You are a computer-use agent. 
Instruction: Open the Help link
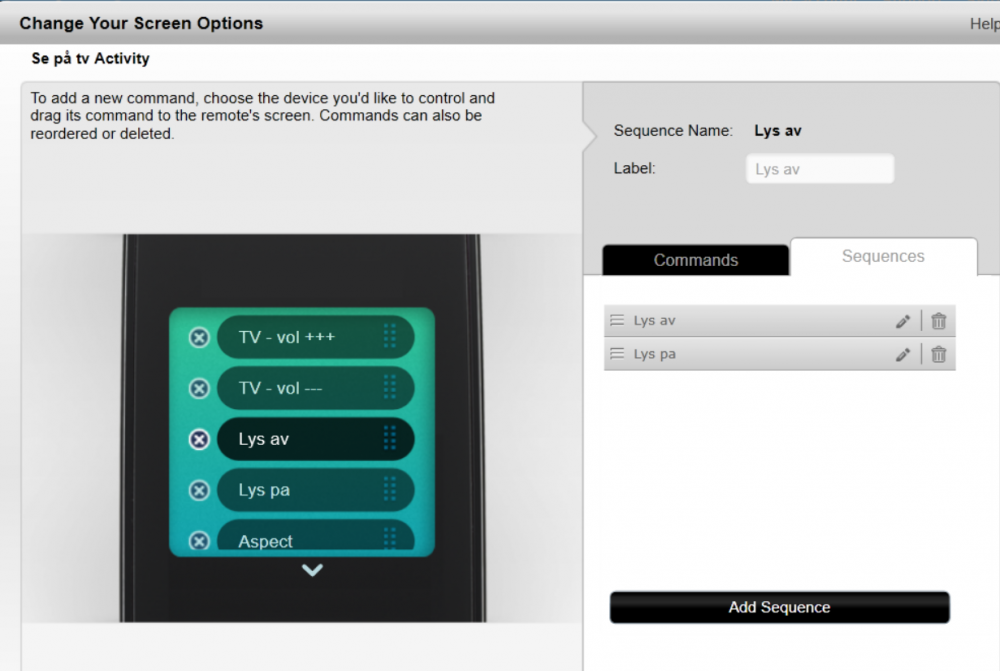point(983,24)
